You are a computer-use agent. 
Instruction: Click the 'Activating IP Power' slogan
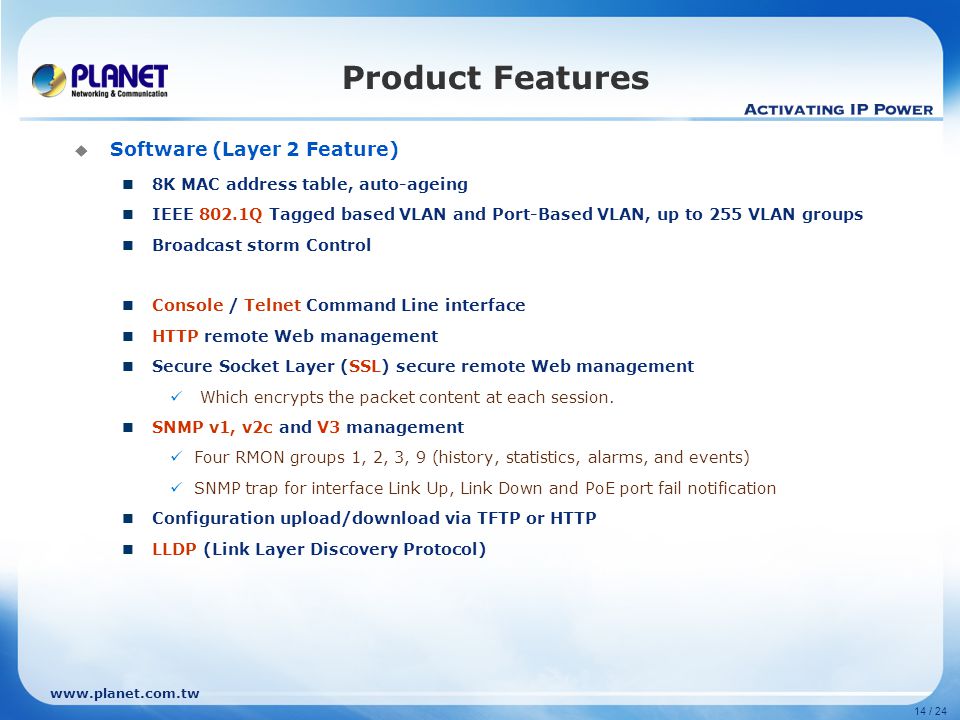click(x=838, y=110)
